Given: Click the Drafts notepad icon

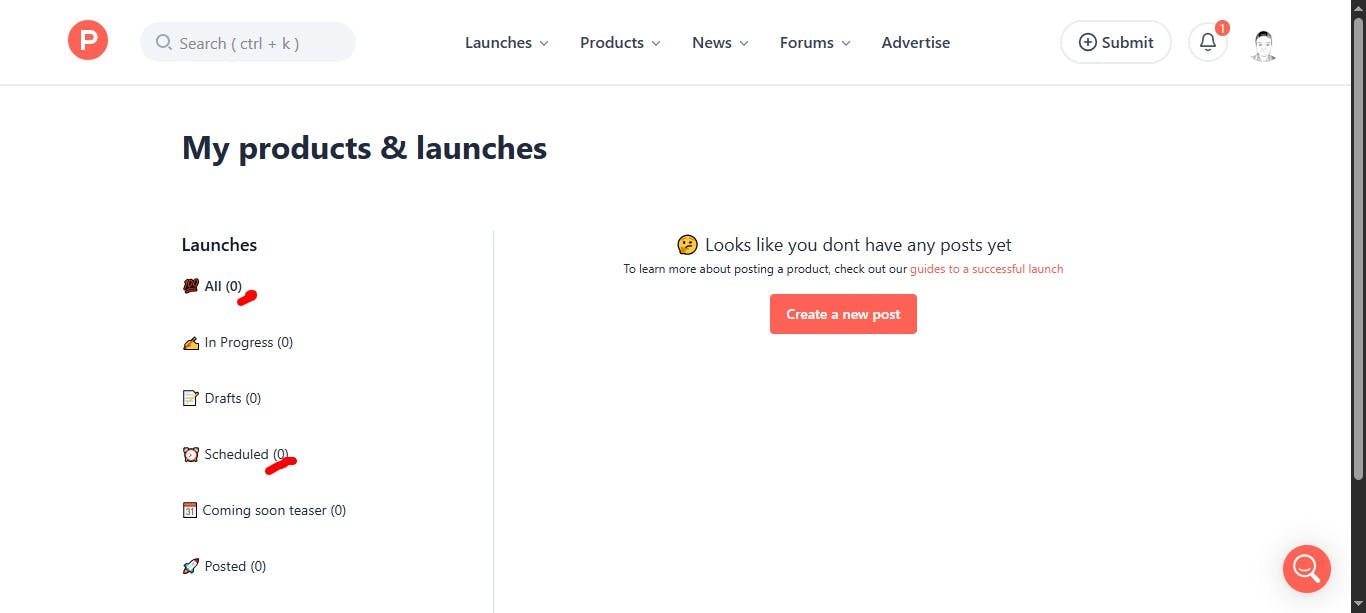Looking at the screenshot, I should (191, 398).
